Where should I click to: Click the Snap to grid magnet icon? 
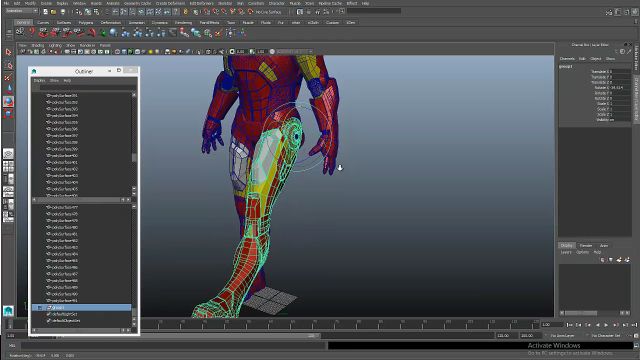pos(207,12)
